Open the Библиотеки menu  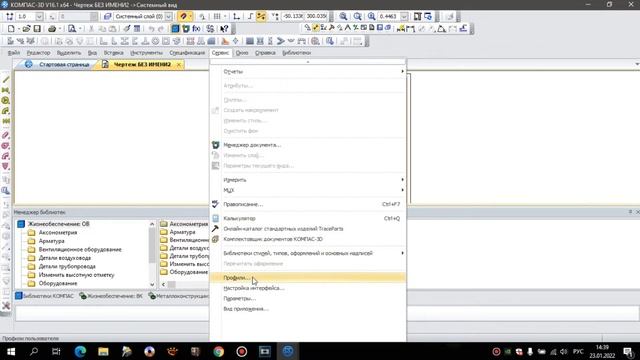coord(296,53)
